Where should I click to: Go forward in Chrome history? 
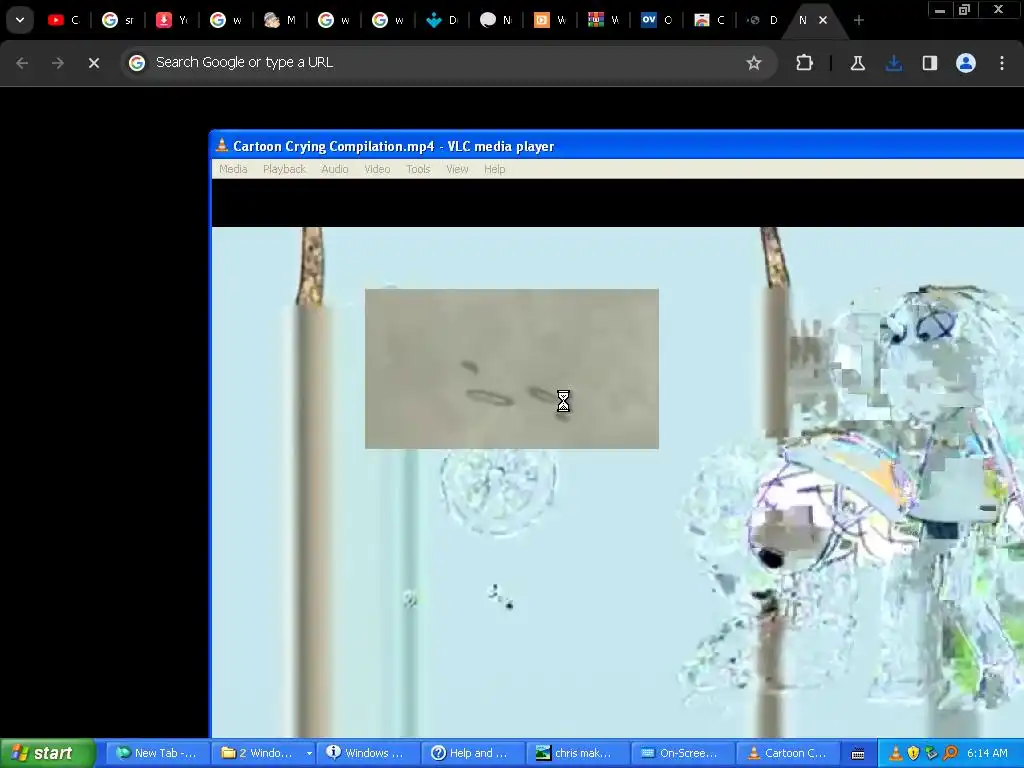click(57, 63)
